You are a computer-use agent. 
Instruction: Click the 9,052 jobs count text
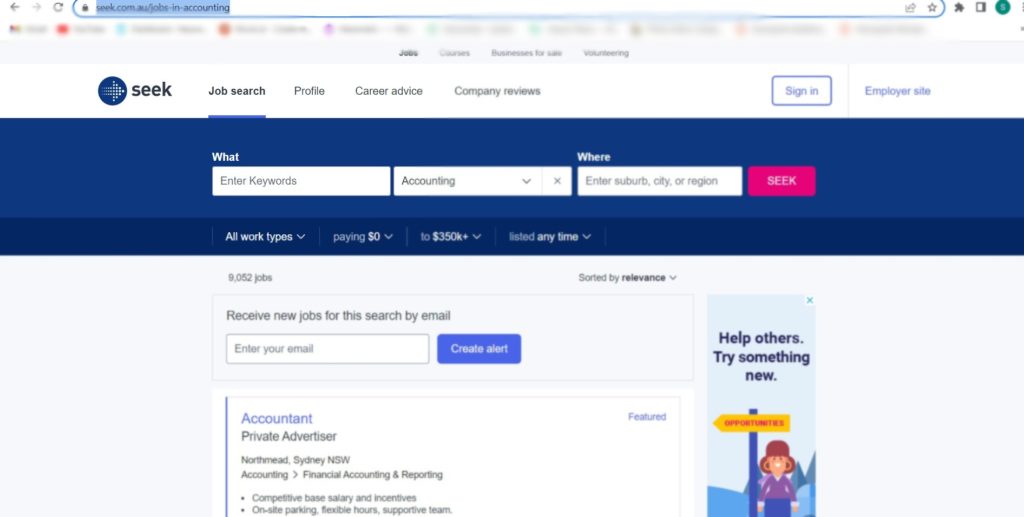tap(250, 277)
